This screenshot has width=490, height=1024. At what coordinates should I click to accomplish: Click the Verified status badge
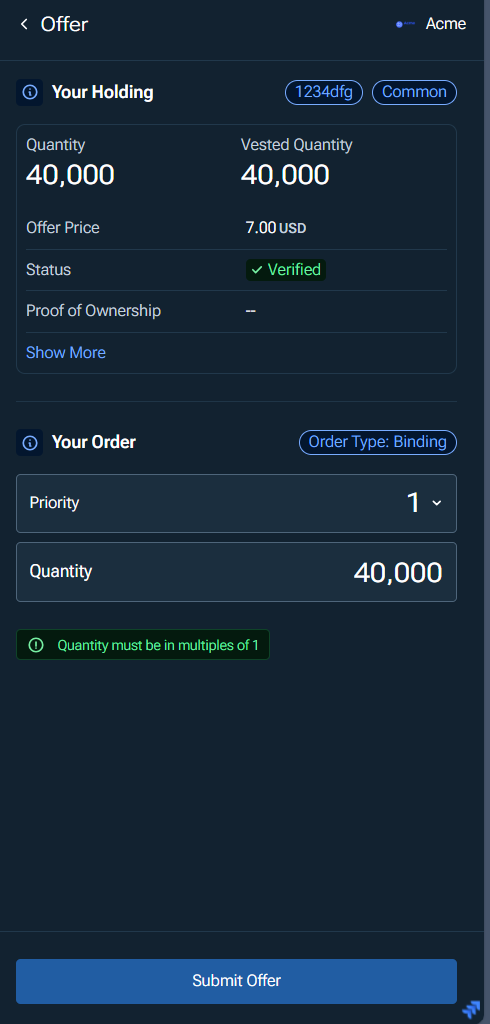[286, 270]
